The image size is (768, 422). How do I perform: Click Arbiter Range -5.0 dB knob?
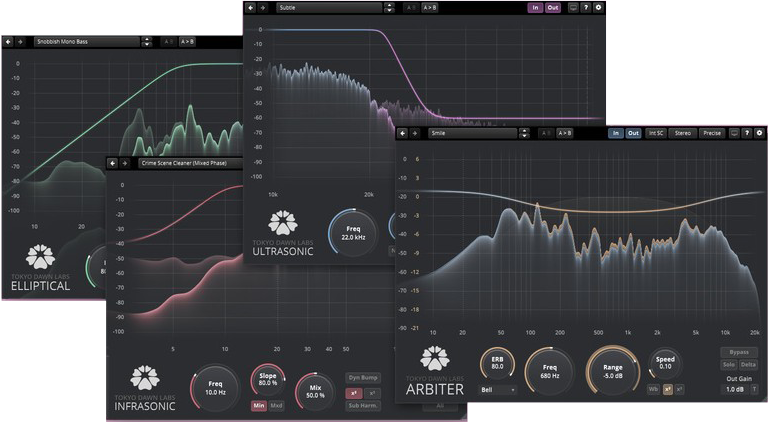613,372
